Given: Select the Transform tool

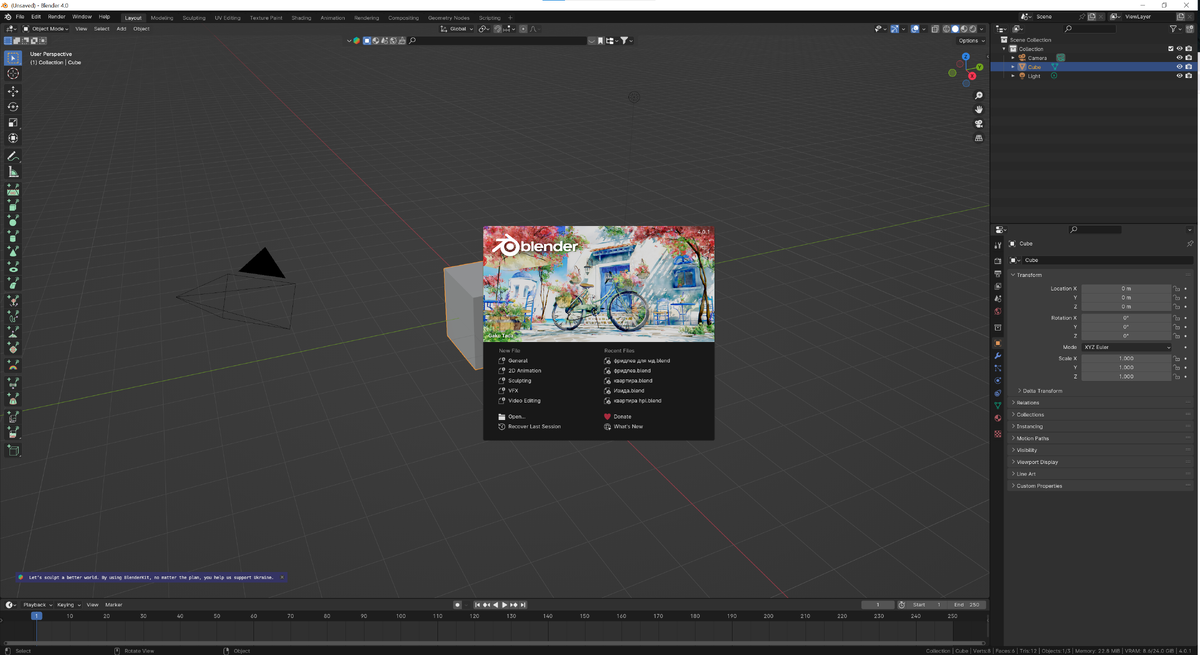Looking at the screenshot, I should (13, 139).
